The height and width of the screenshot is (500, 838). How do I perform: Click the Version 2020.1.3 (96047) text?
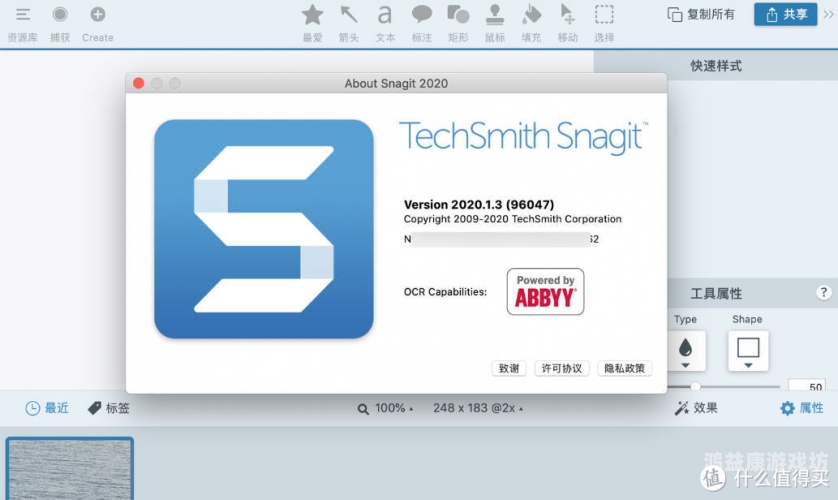pyautogui.click(x=479, y=204)
